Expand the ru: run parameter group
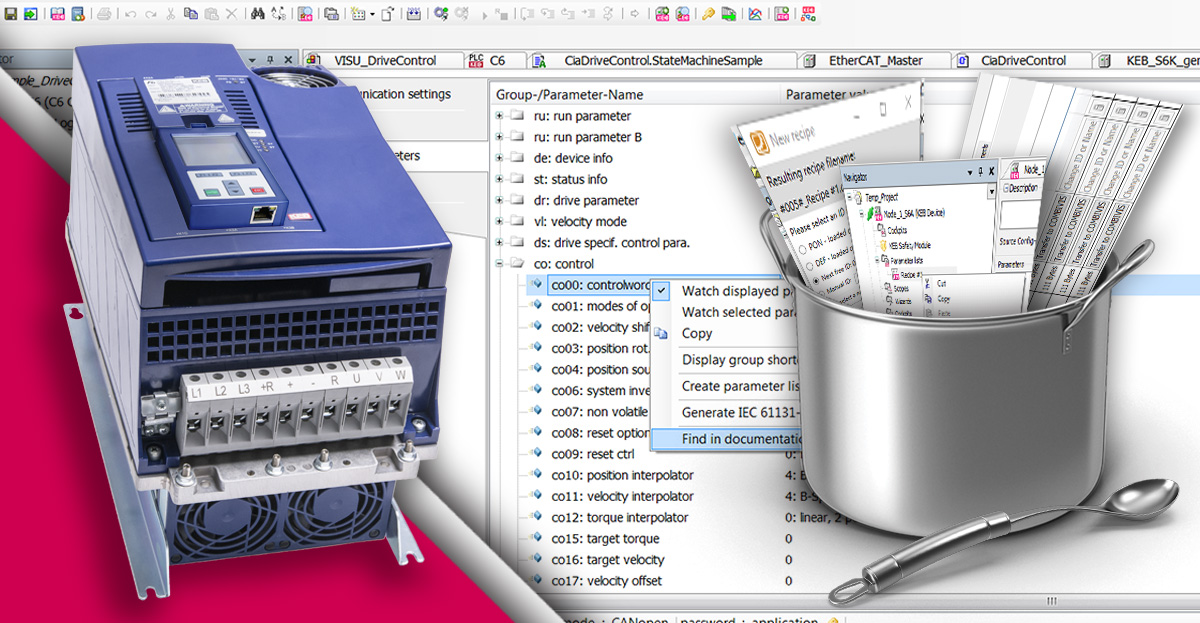Image resolution: width=1200 pixels, height=623 pixels. click(500, 116)
